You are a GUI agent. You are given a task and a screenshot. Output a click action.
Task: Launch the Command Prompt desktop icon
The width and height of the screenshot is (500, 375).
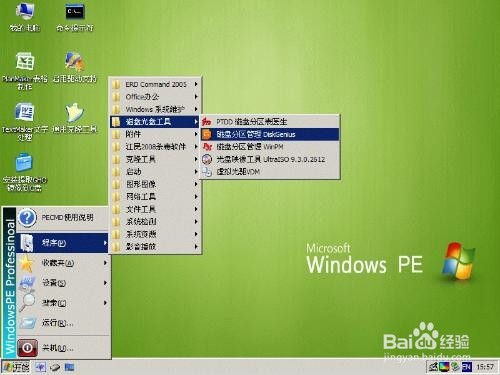(75, 16)
